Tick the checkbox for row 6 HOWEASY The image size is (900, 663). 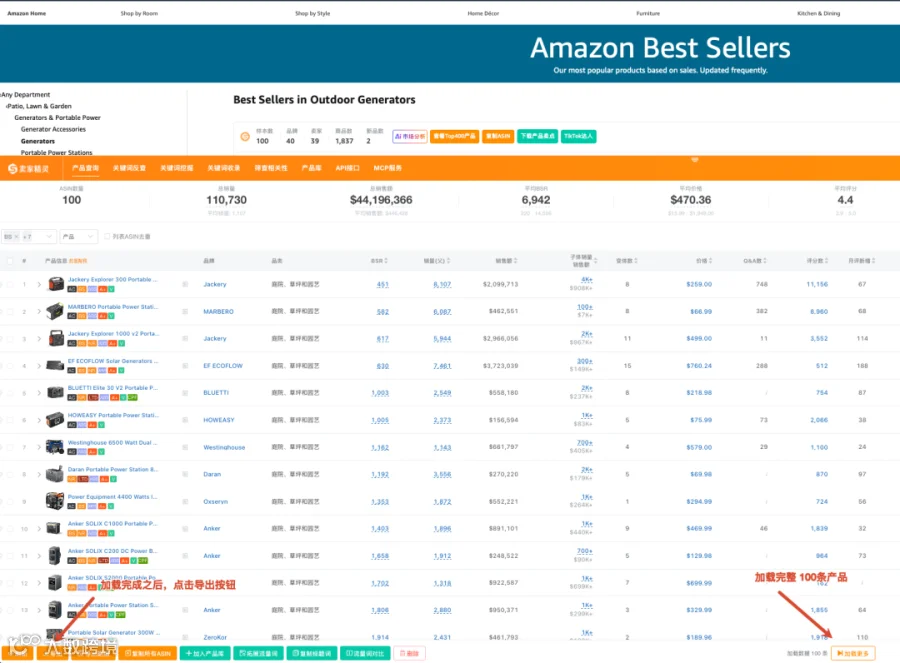click(x=10, y=420)
